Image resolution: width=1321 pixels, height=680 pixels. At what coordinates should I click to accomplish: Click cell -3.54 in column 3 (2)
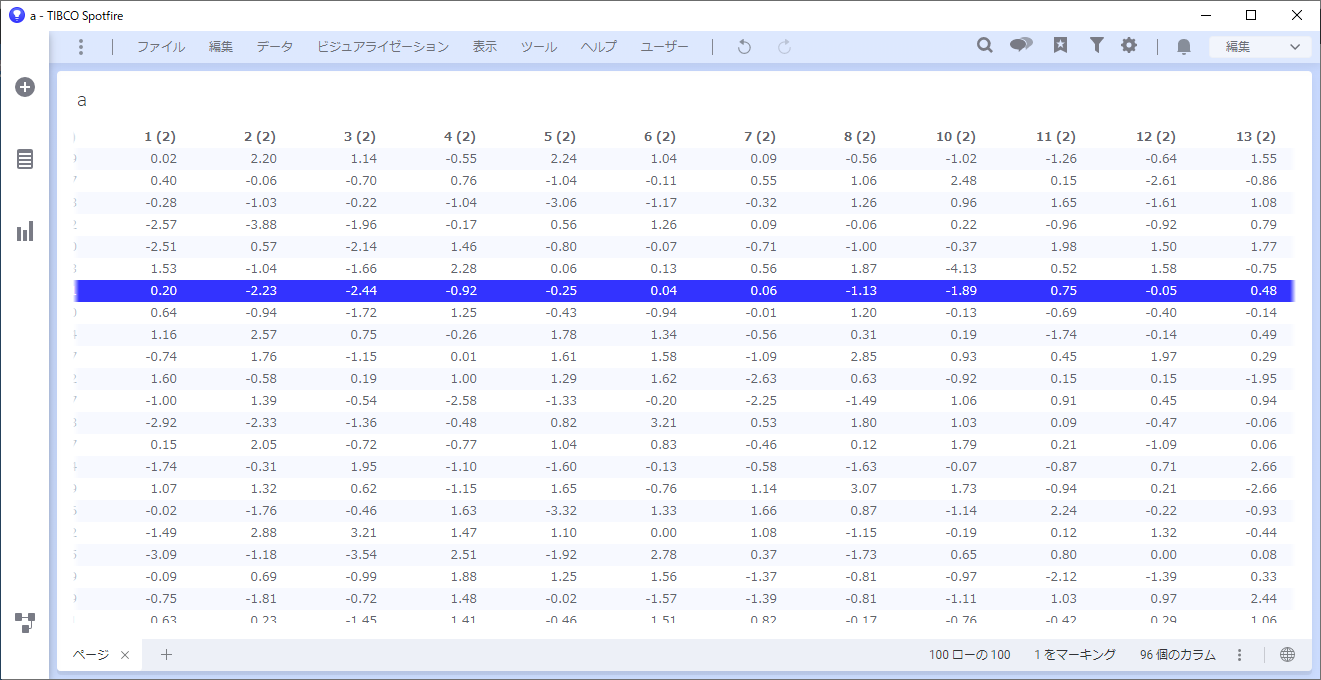(x=361, y=555)
